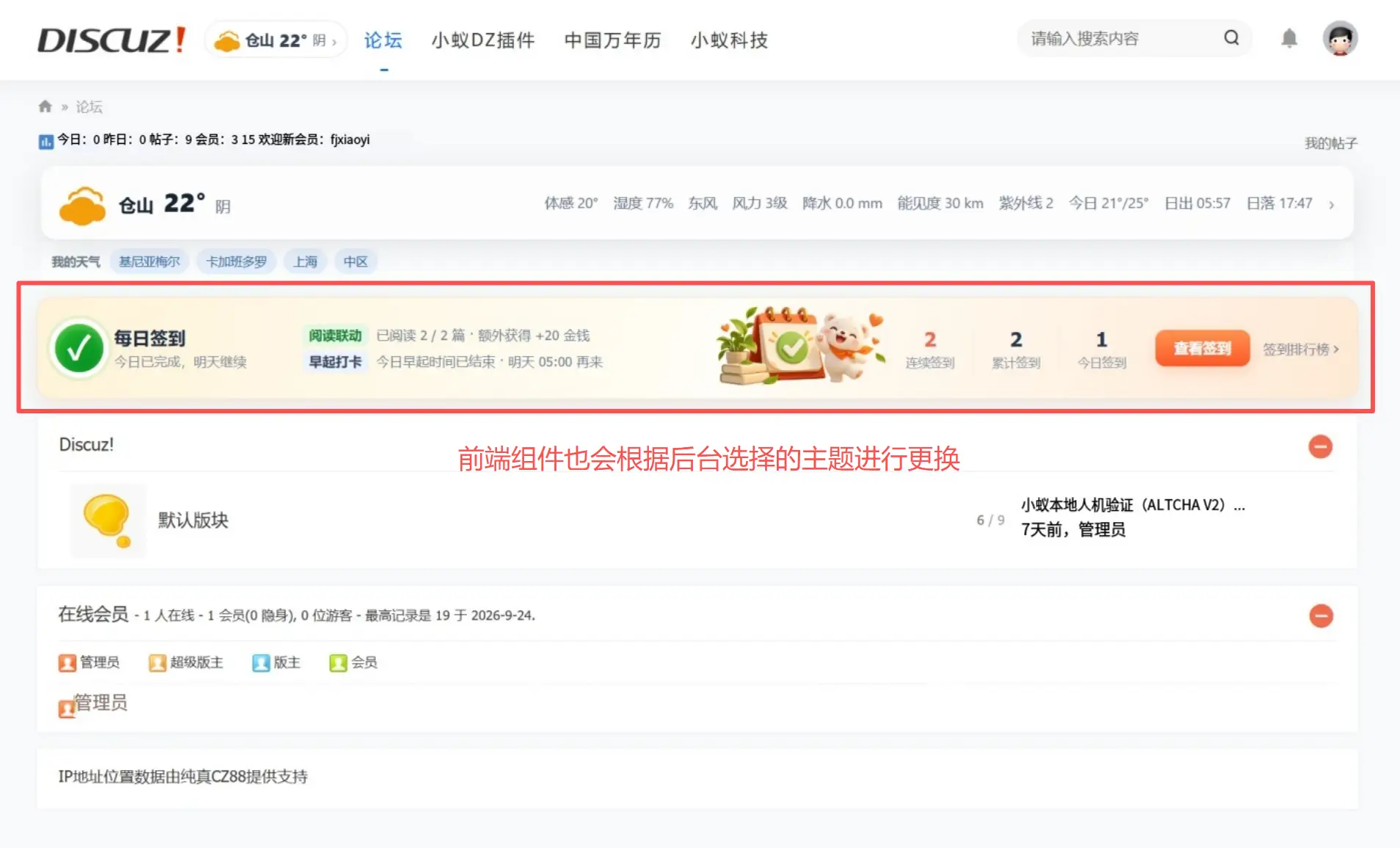Click the 管理员 legend icon
Image resolution: width=1400 pixels, height=848 pixels.
tap(67, 663)
